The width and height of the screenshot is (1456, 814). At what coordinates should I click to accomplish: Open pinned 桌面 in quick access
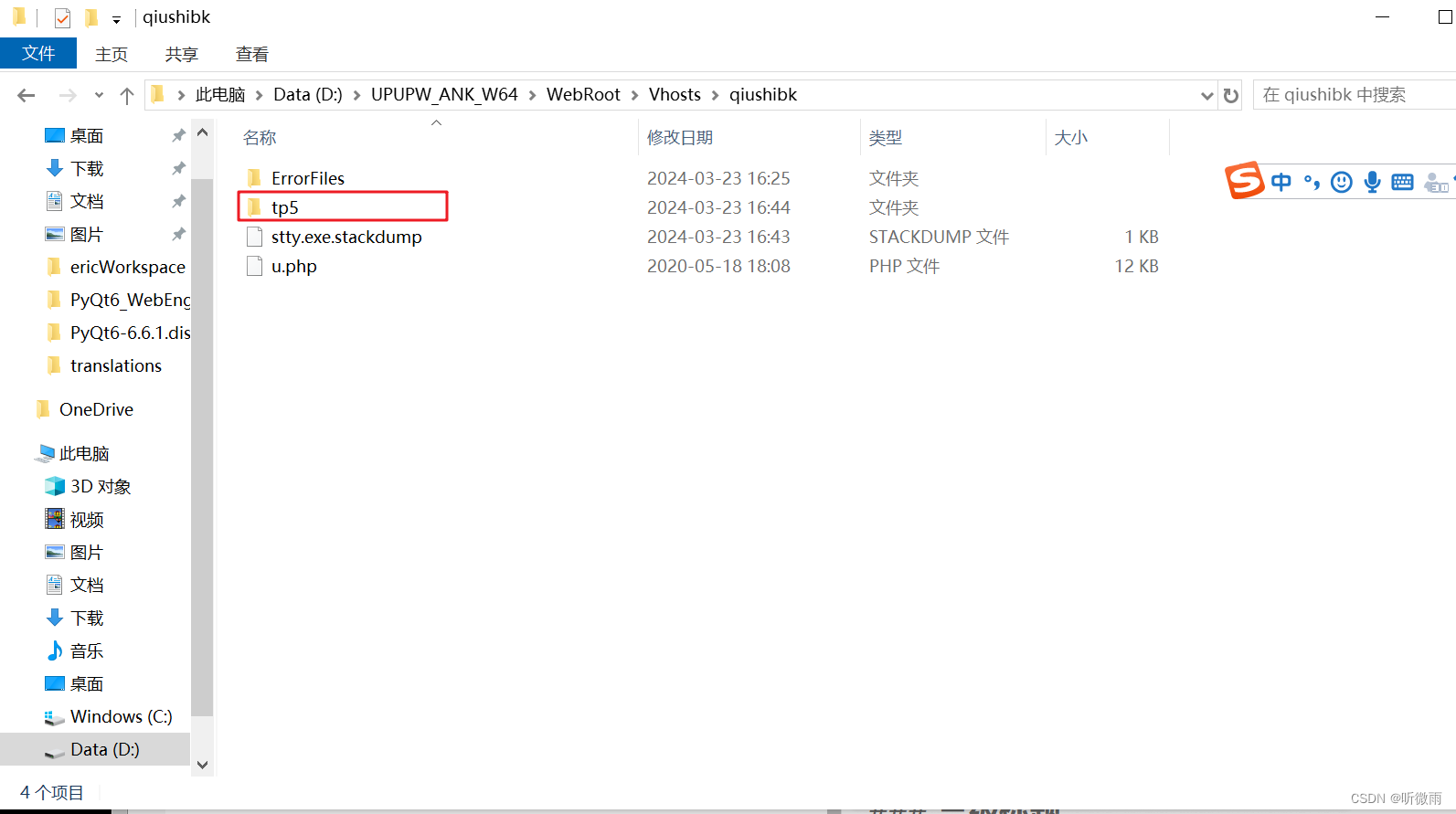(87, 135)
